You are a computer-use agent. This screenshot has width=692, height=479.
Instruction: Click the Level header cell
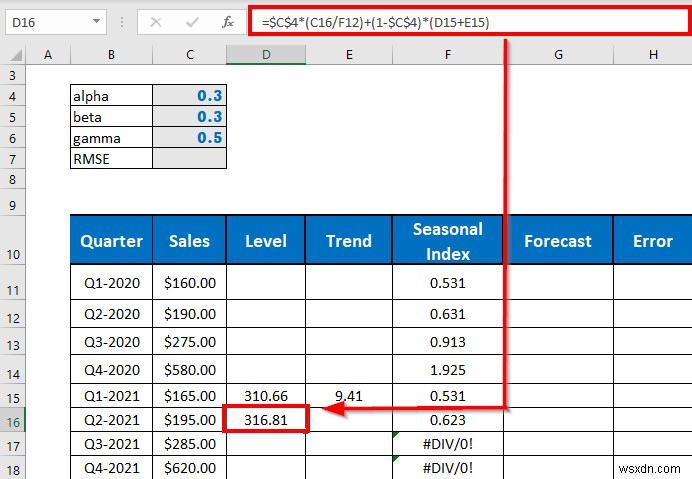tap(266, 241)
